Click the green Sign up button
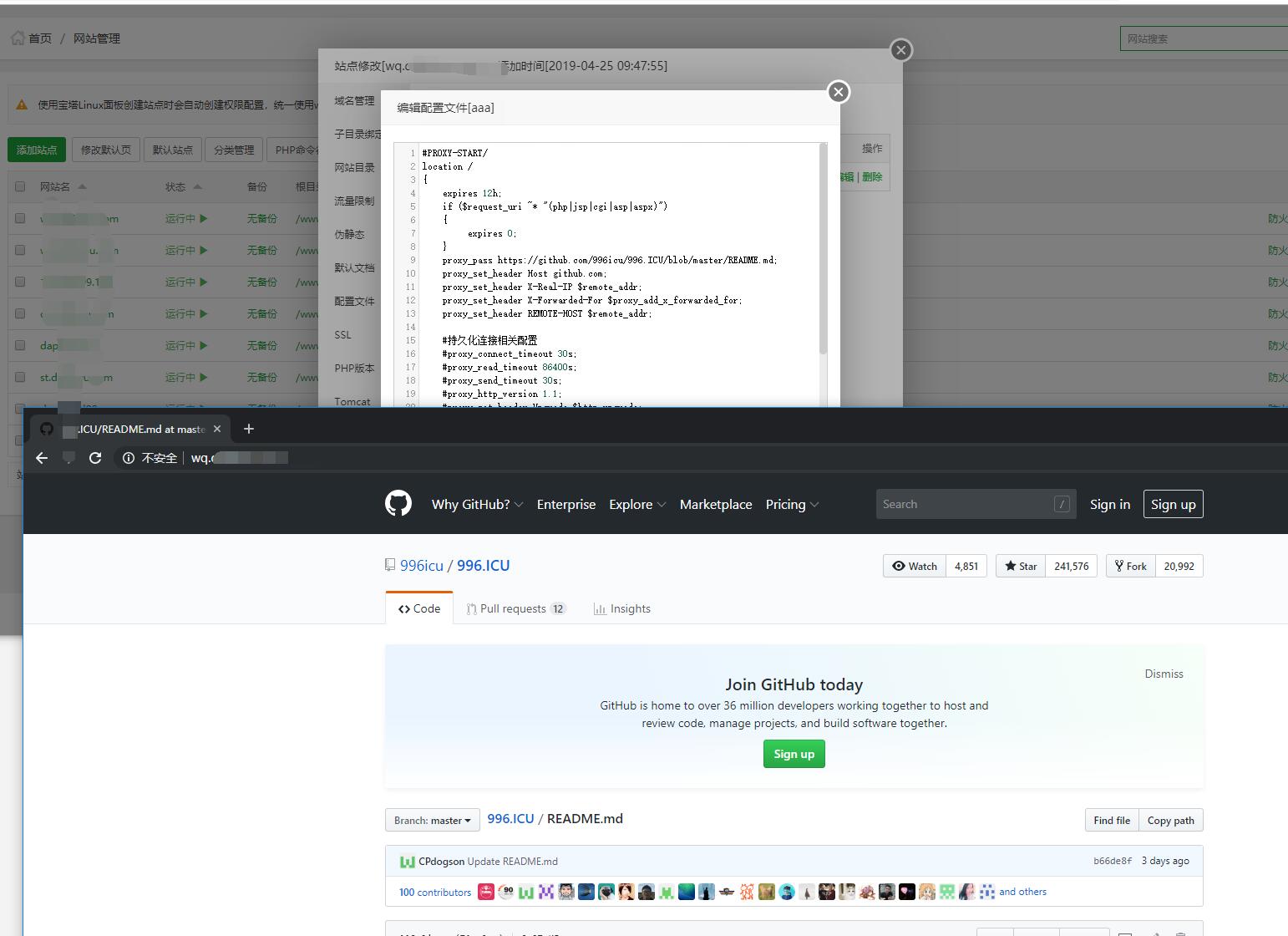 [x=794, y=754]
